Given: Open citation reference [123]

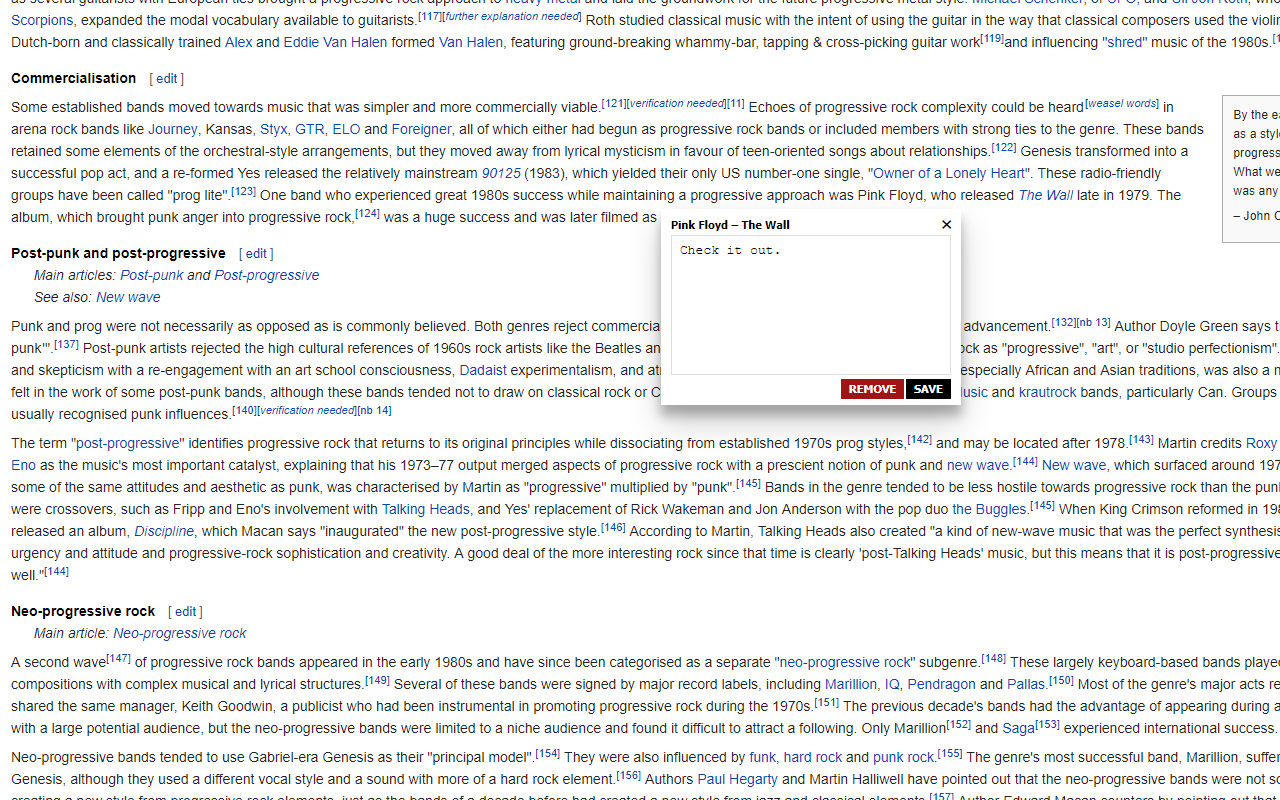Looking at the screenshot, I should tap(243, 191).
